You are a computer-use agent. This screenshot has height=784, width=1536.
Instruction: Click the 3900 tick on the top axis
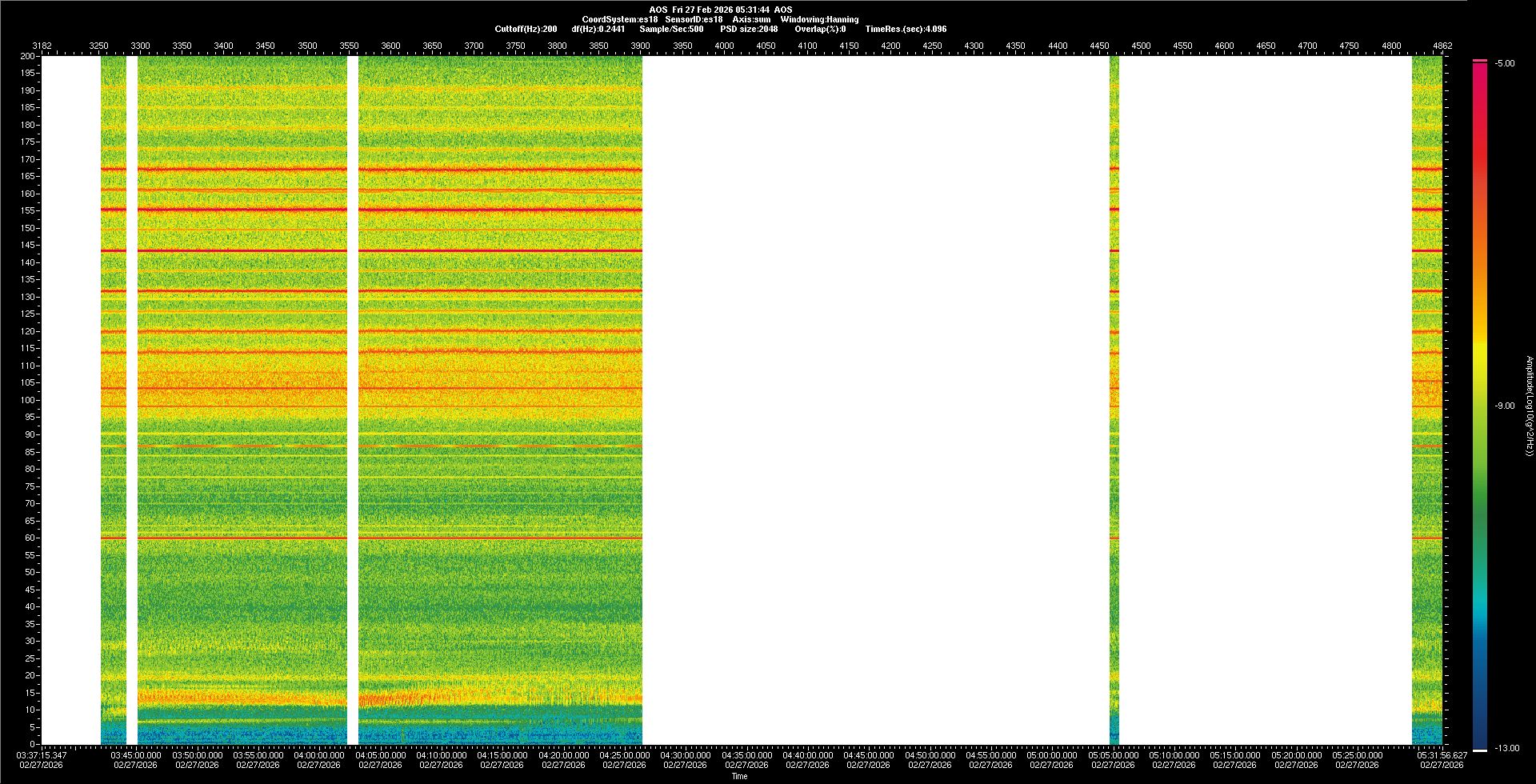click(640, 46)
